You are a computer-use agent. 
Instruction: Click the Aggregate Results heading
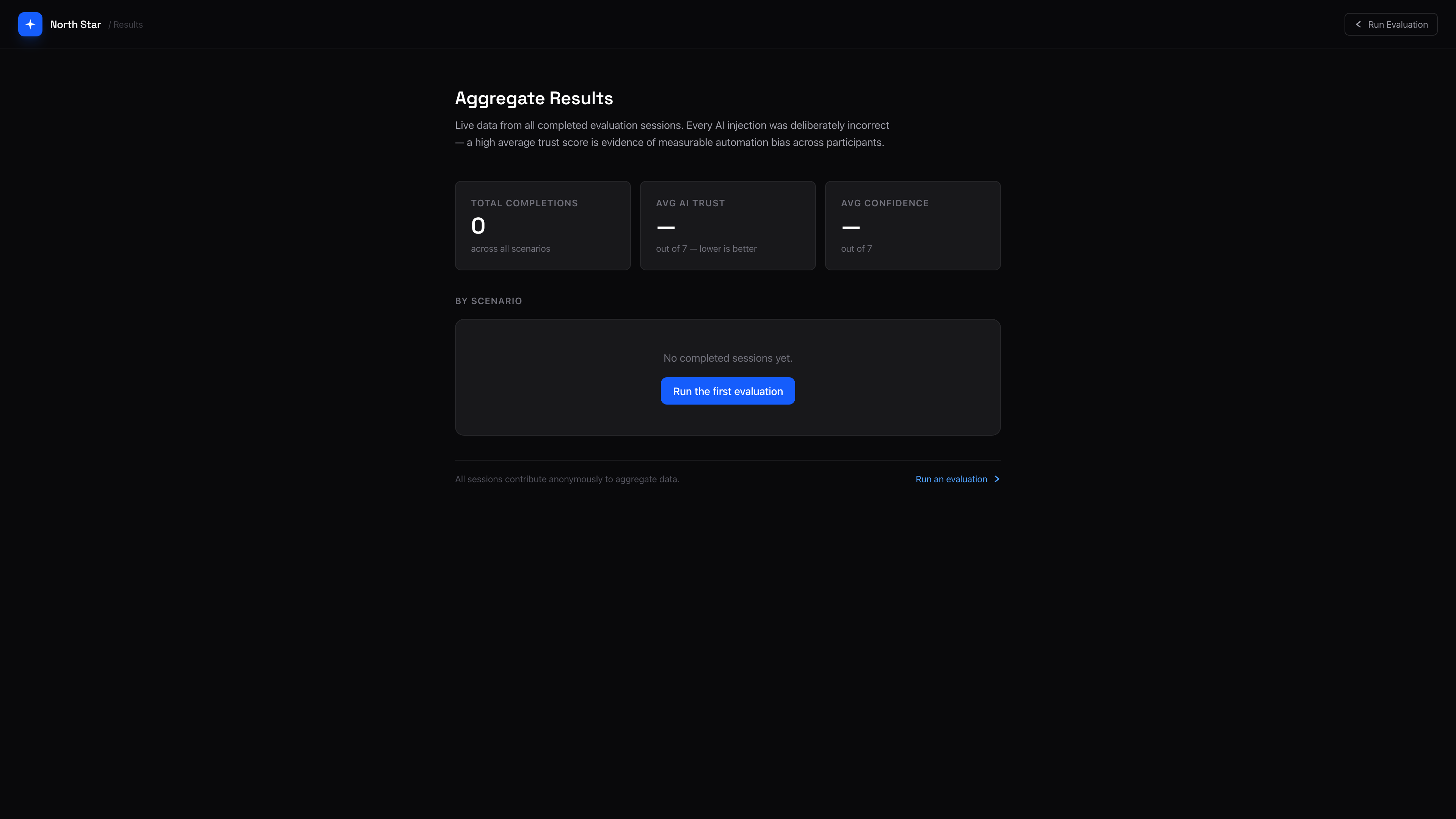pos(533,98)
